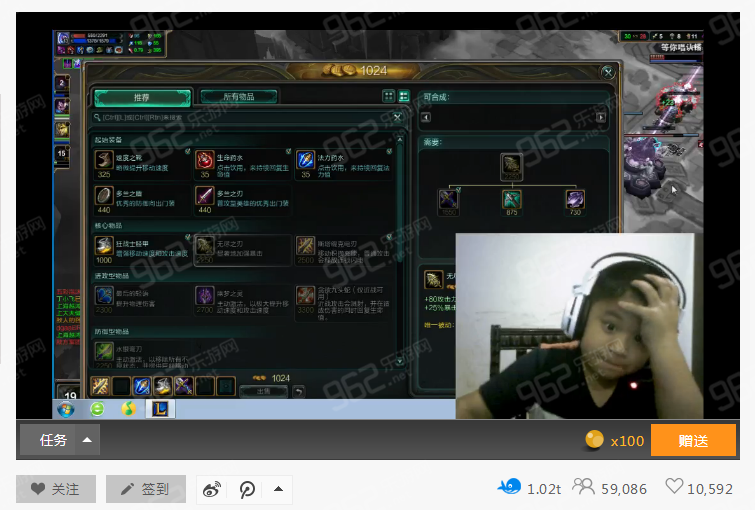Screen dimensions: 755x510
Task: Click the 赠送 gift button
Action: pos(693,440)
